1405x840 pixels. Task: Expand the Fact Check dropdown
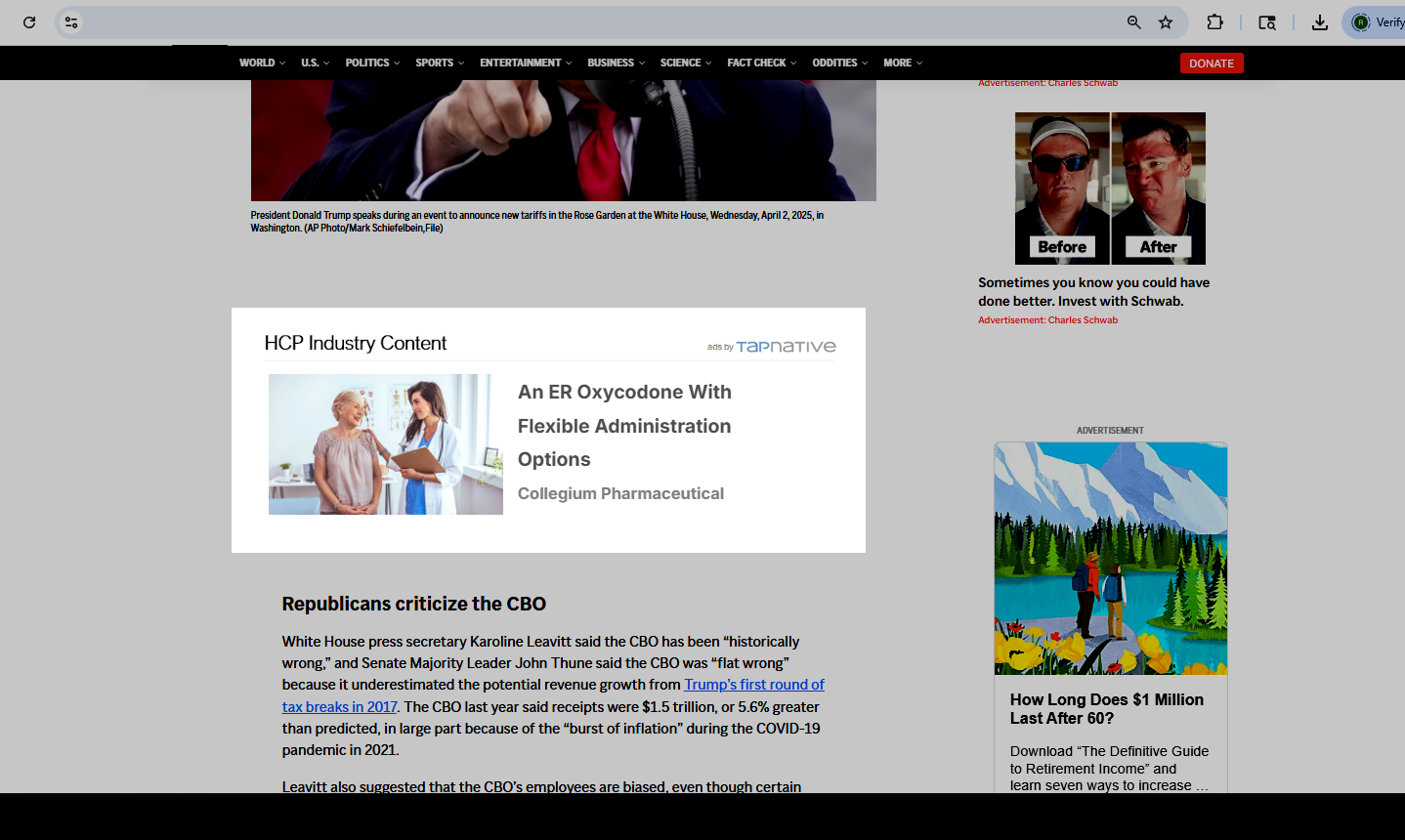coord(761,63)
